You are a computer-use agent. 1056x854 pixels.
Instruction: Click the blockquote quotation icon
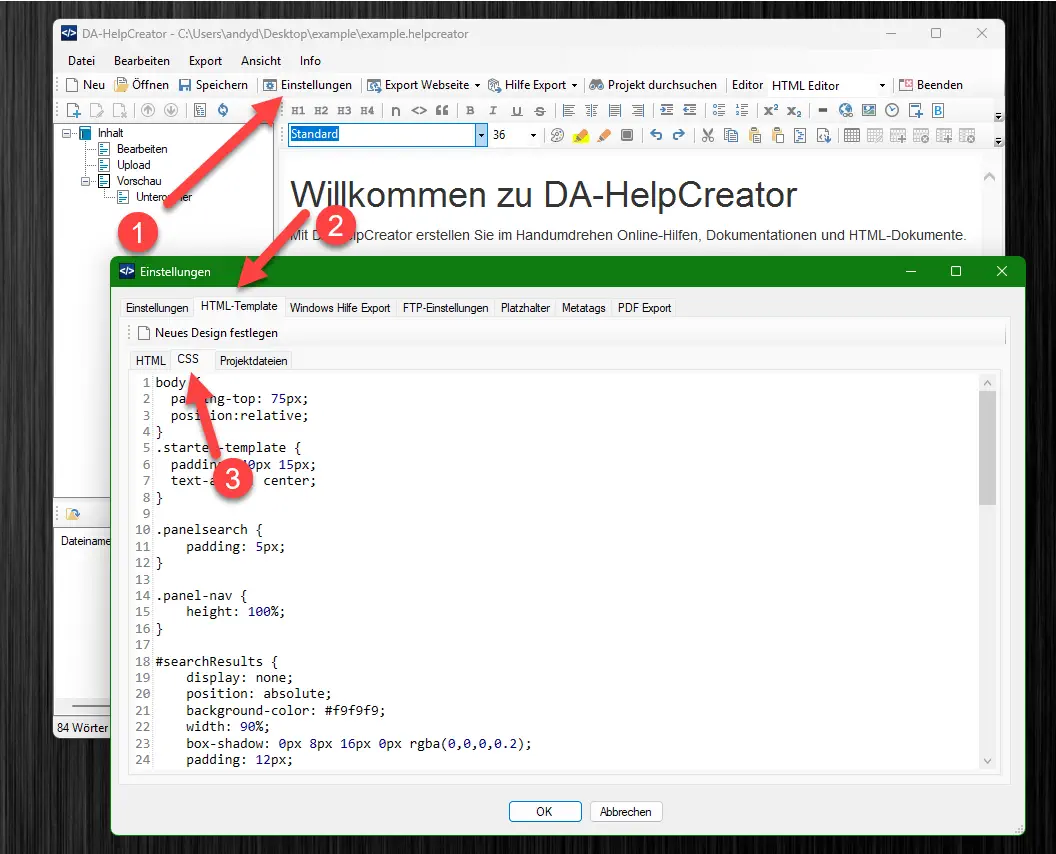coord(442,111)
